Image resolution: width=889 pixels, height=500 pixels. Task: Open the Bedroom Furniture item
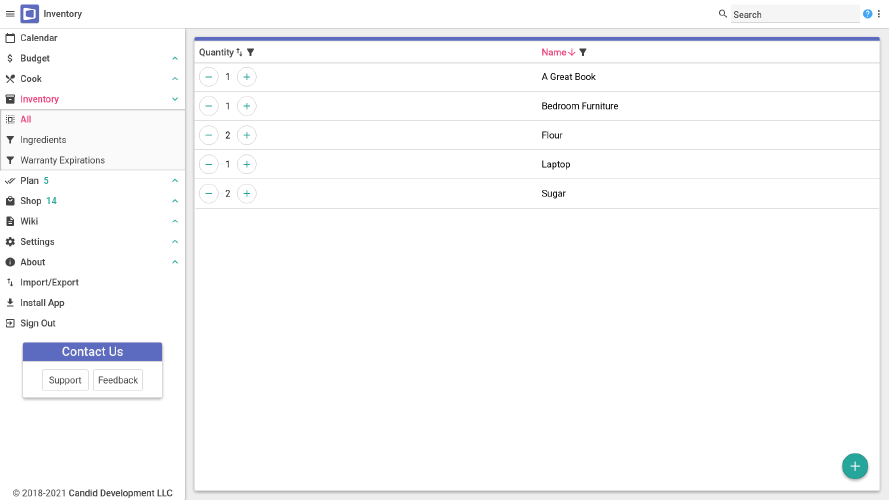pyautogui.click(x=579, y=106)
